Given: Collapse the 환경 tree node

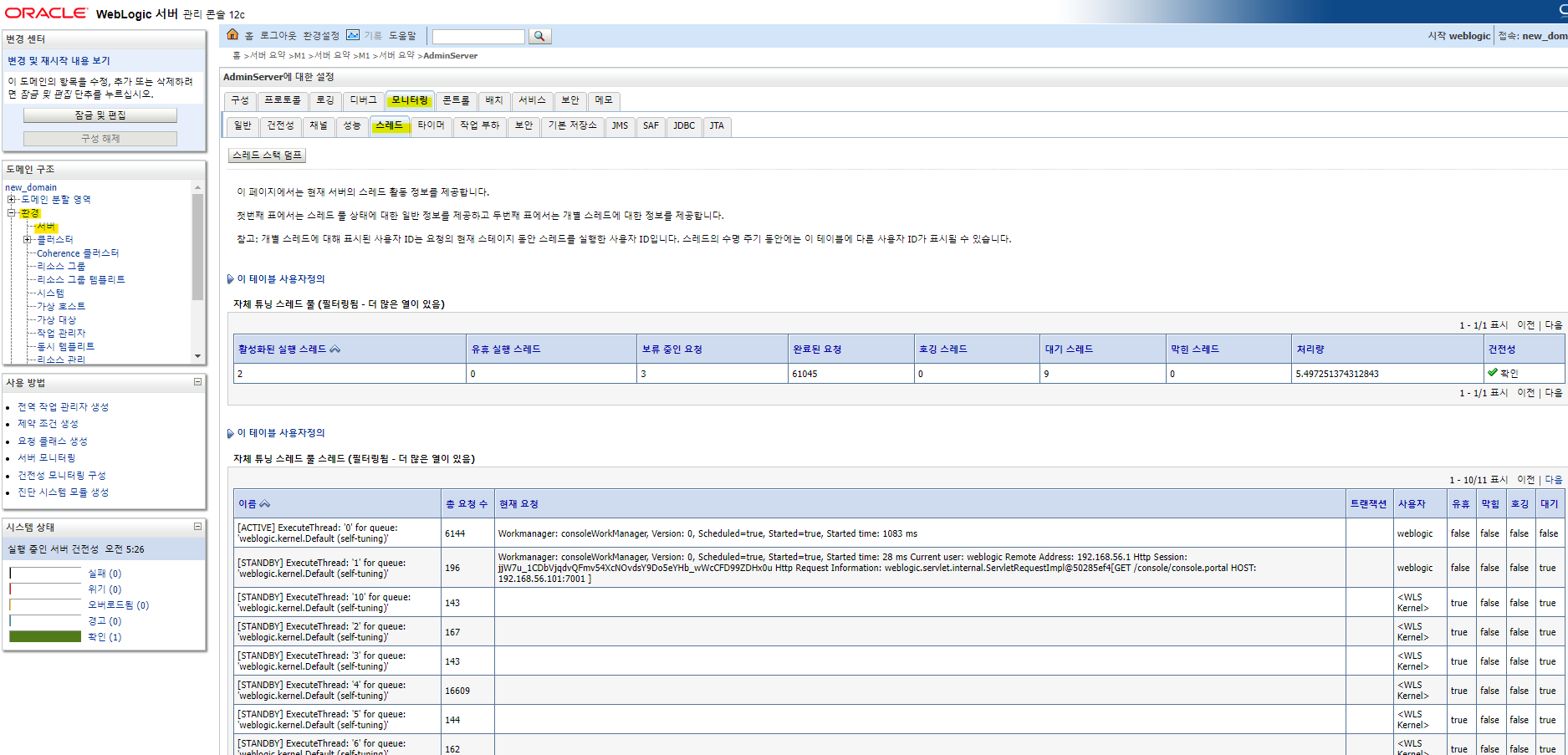Looking at the screenshot, I should pyautogui.click(x=12, y=213).
